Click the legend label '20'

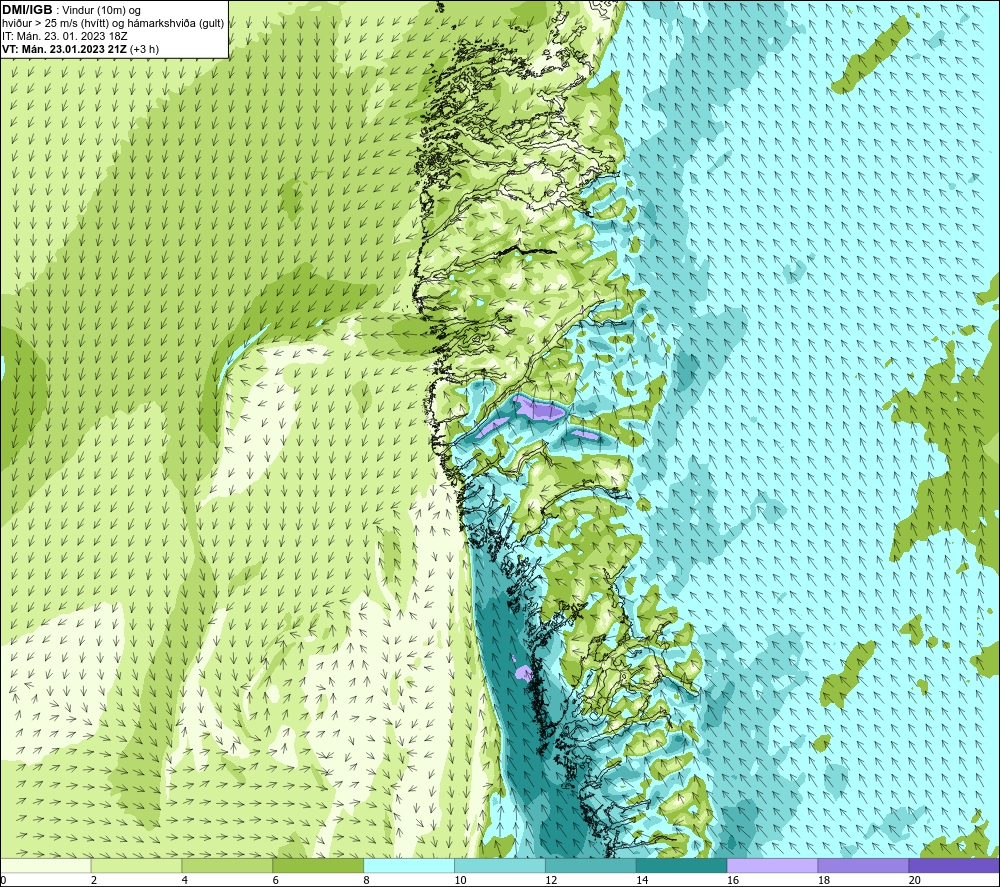pos(915,880)
